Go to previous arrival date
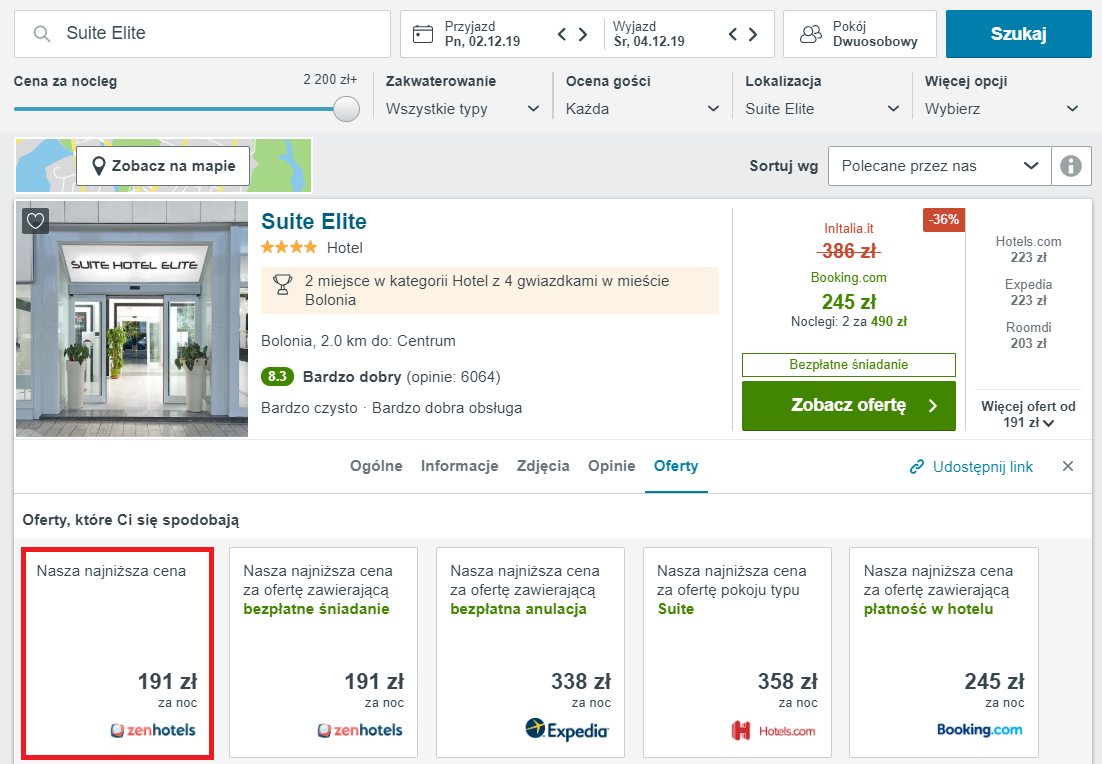 (x=562, y=34)
